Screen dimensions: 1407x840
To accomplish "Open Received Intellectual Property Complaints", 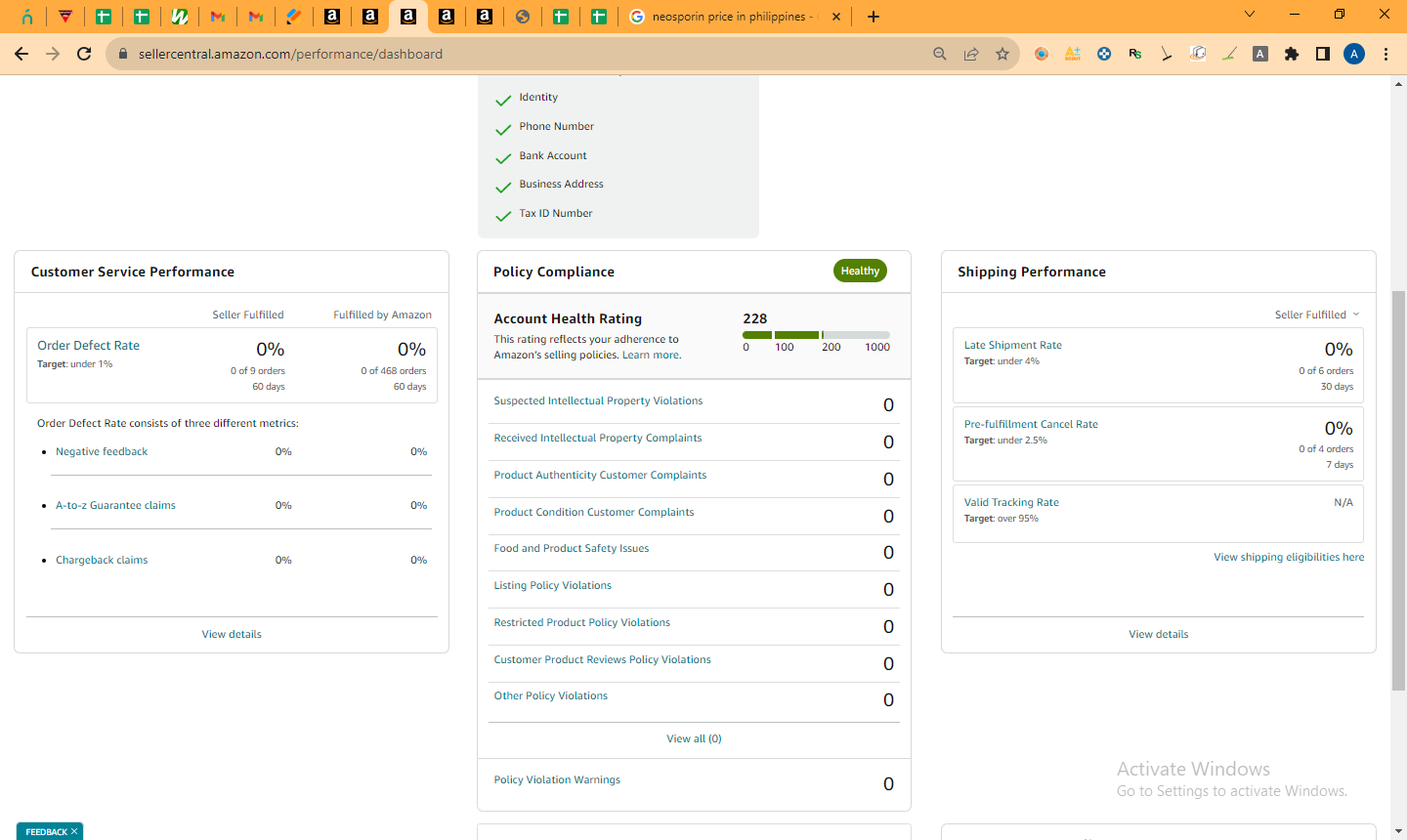I will coord(598,438).
